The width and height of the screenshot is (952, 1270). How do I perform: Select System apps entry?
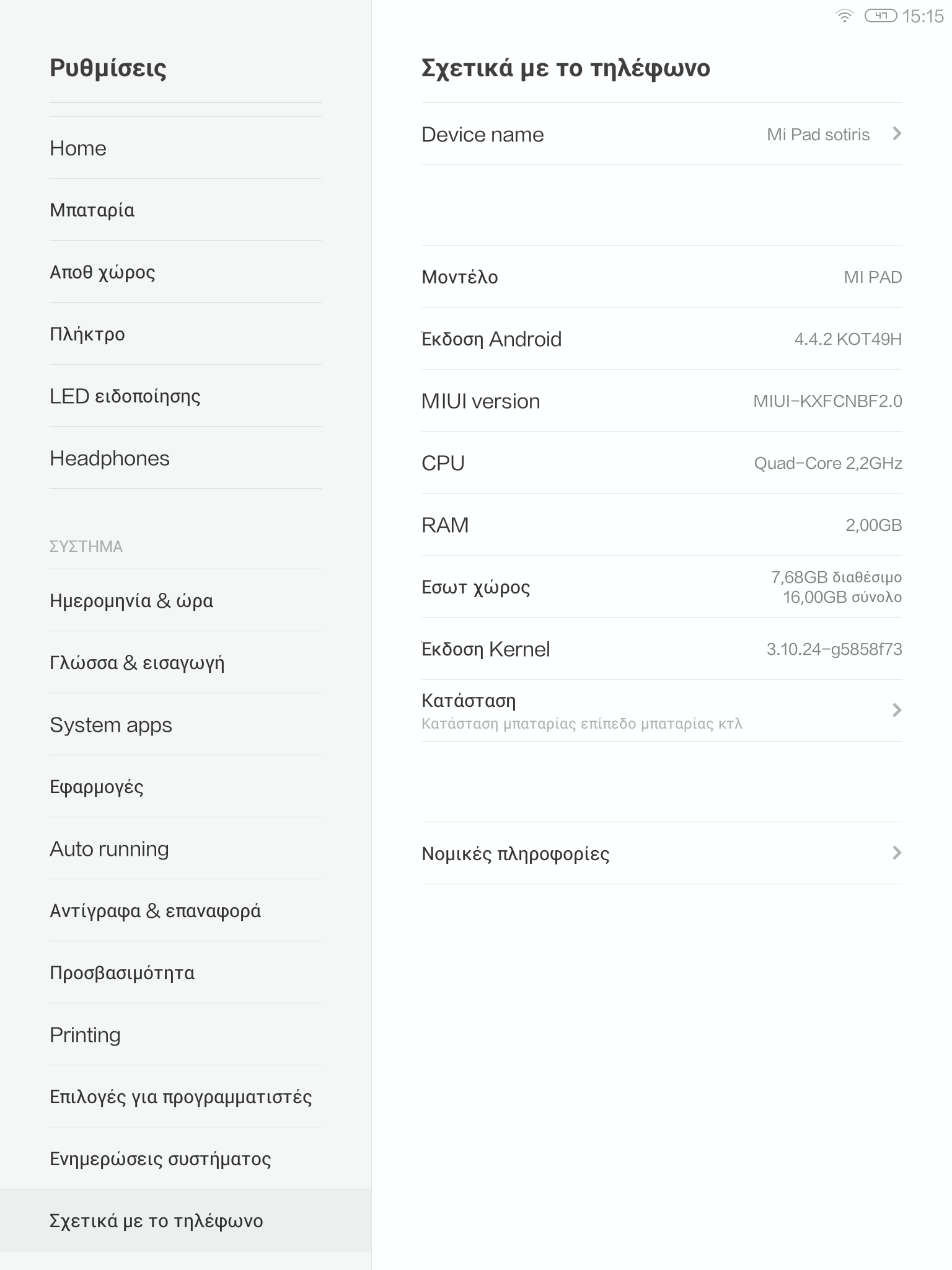pos(185,725)
